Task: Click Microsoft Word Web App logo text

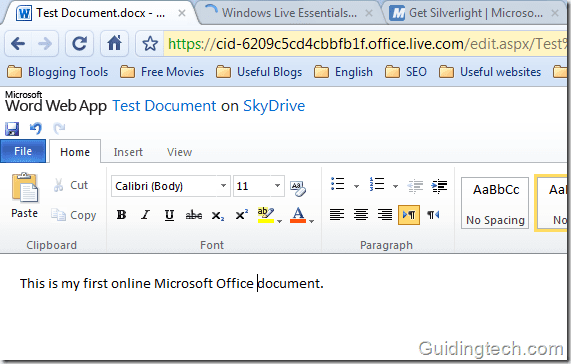Action: pyautogui.click(x=56, y=103)
